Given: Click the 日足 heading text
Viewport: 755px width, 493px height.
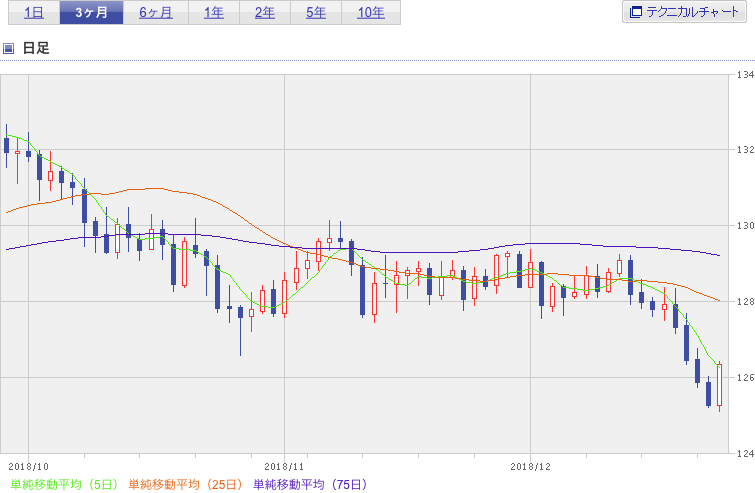Looking at the screenshot, I should coord(36,48).
